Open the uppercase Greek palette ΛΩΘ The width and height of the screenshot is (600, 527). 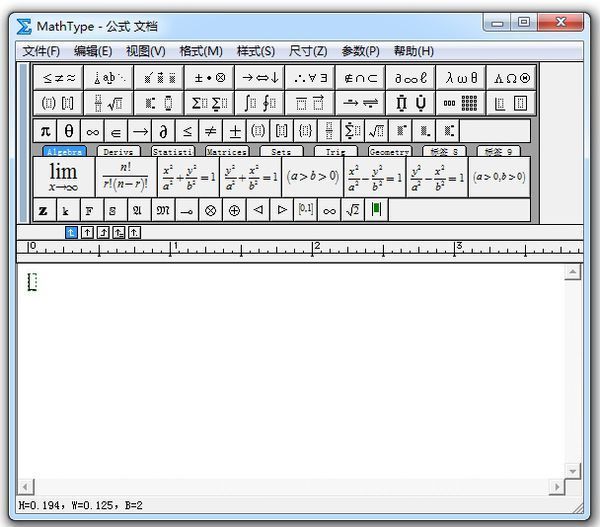[512, 78]
